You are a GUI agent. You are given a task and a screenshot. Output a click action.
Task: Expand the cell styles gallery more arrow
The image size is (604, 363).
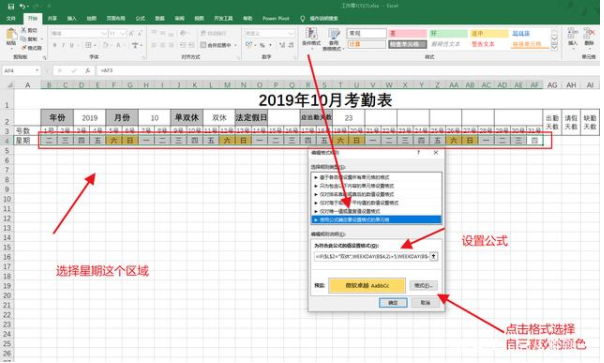tap(554, 48)
